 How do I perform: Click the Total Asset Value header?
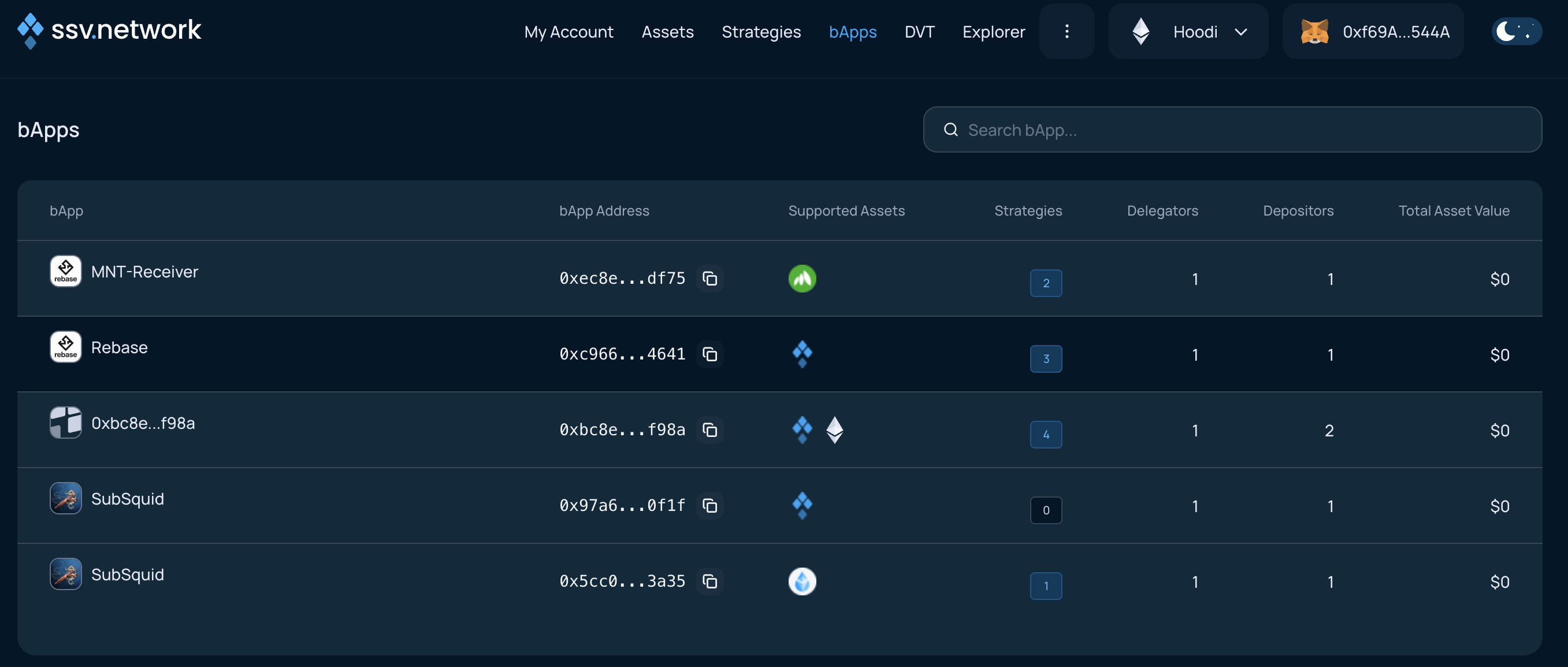[x=1454, y=211]
